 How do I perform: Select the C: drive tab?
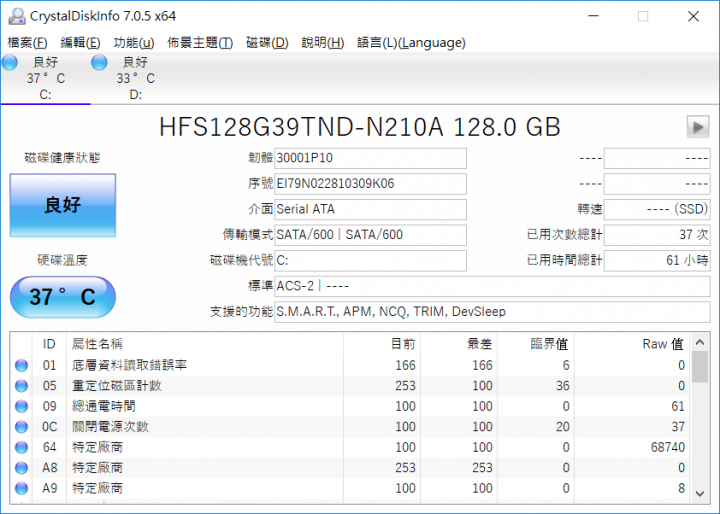click(x=45, y=79)
